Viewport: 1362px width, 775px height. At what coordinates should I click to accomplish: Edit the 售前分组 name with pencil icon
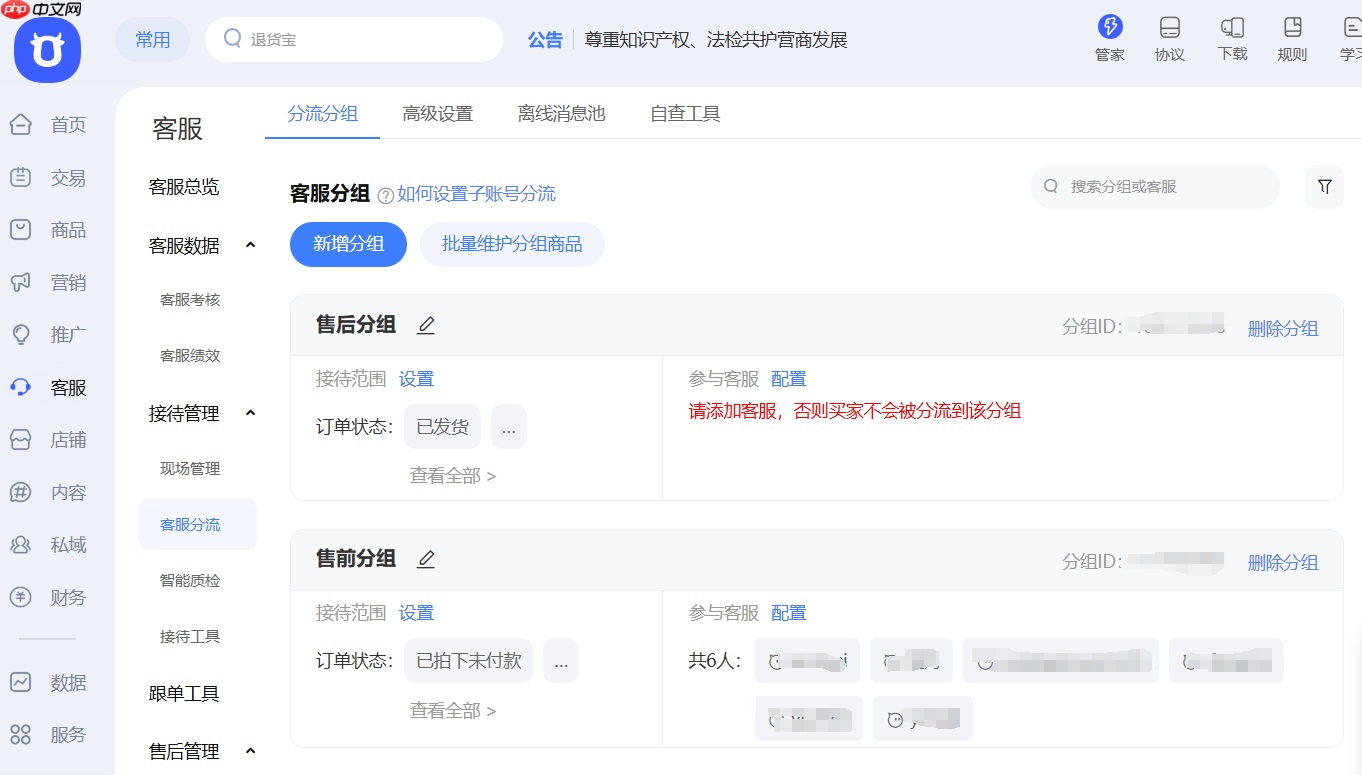(x=426, y=559)
